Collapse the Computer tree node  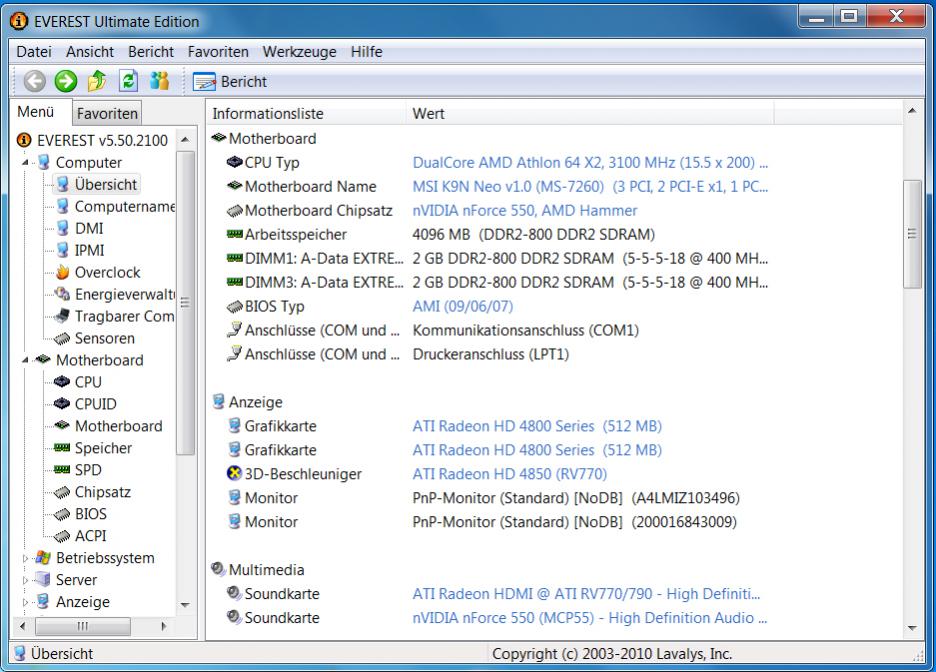(25, 162)
